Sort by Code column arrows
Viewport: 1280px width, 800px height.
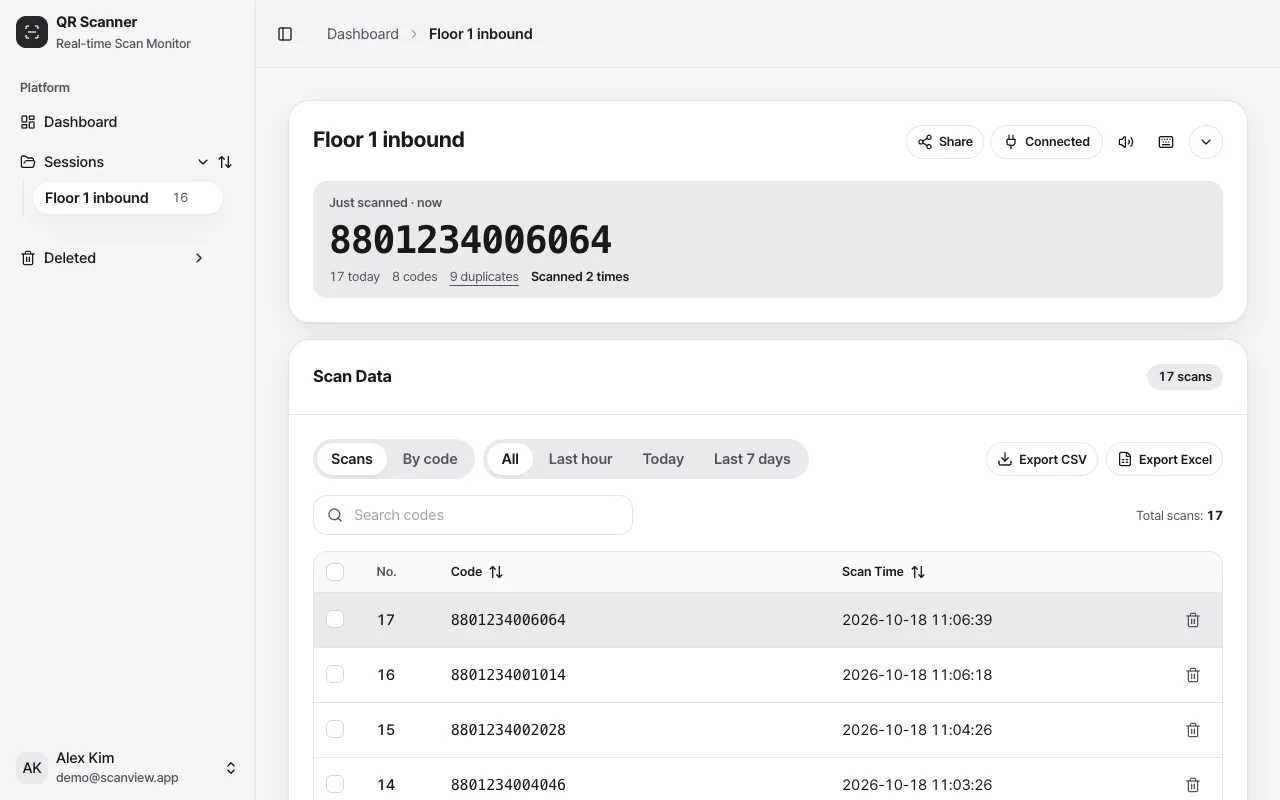pyautogui.click(x=496, y=572)
